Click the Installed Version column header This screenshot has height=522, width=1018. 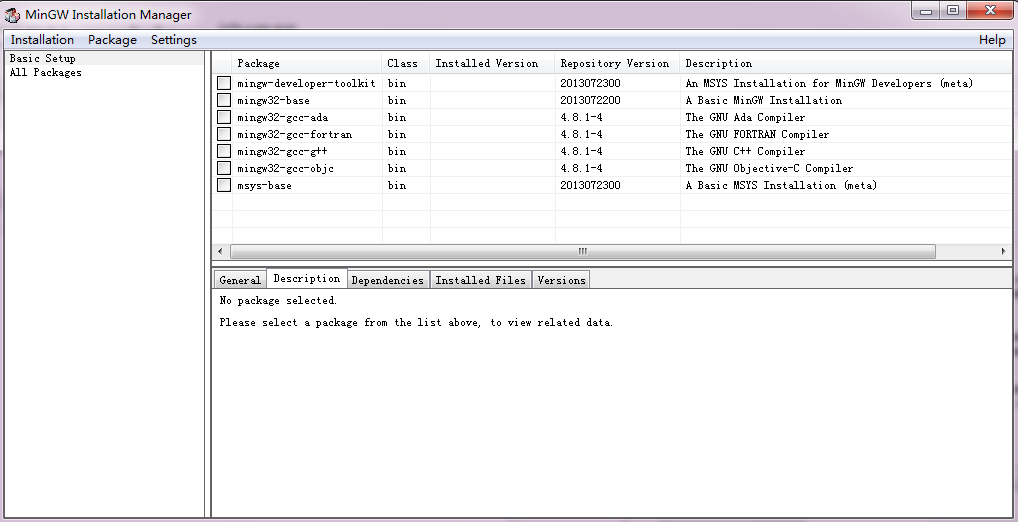[492, 63]
